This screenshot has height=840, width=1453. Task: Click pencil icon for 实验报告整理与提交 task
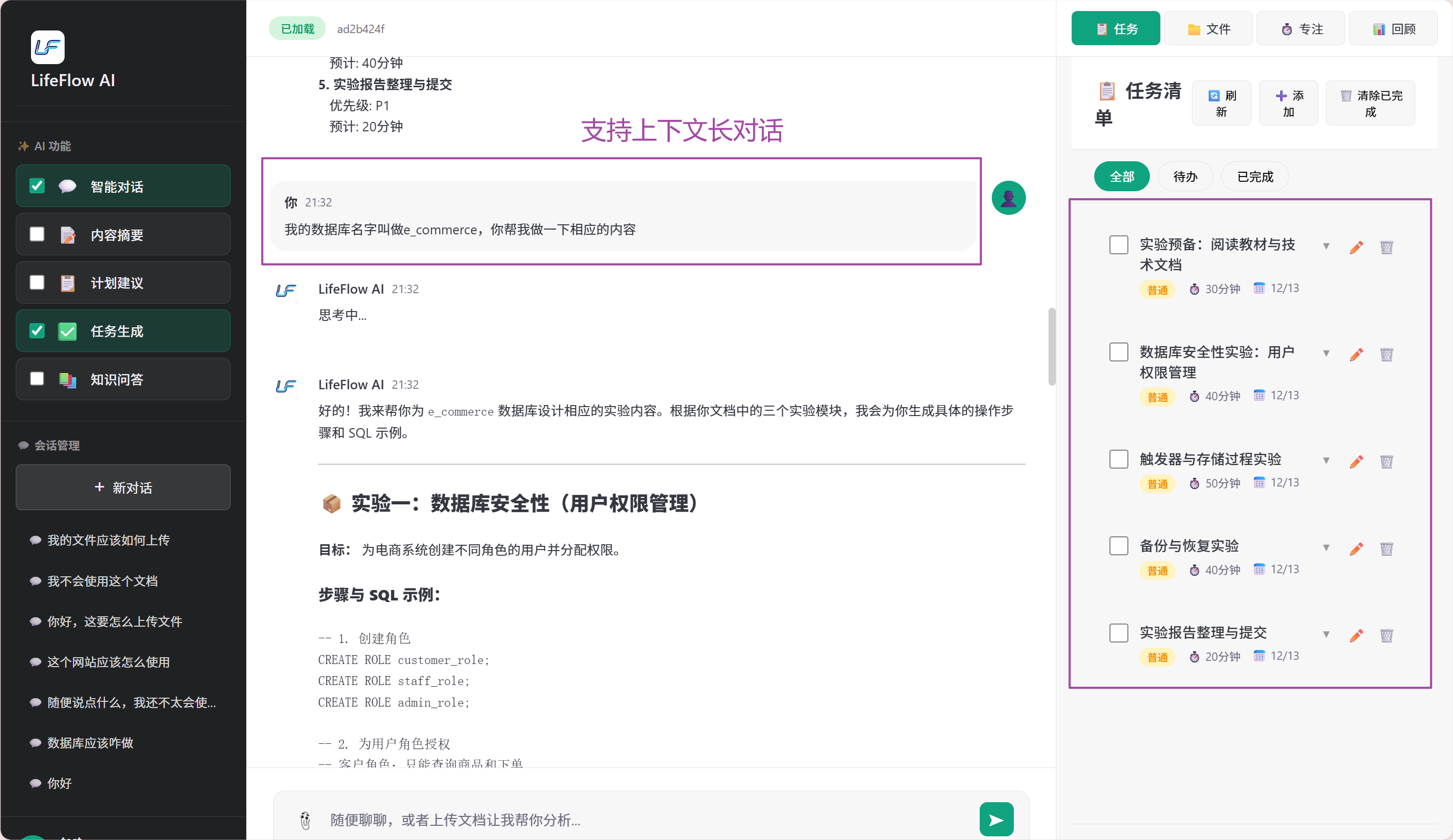tap(1356, 635)
